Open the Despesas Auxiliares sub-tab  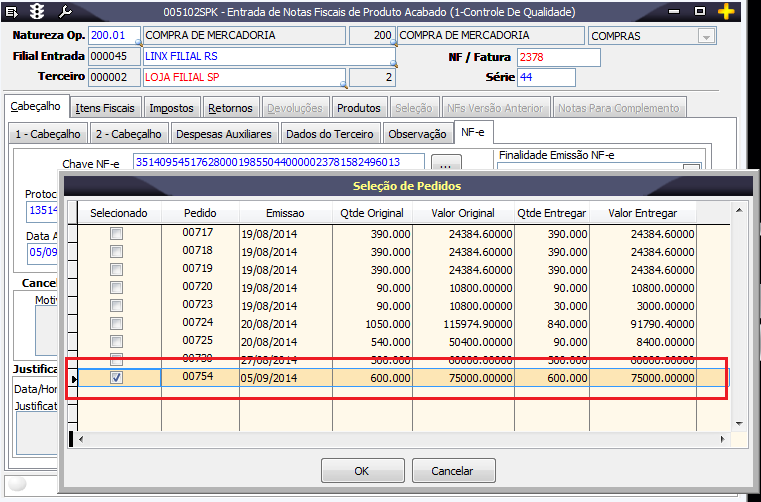coord(222,133)
